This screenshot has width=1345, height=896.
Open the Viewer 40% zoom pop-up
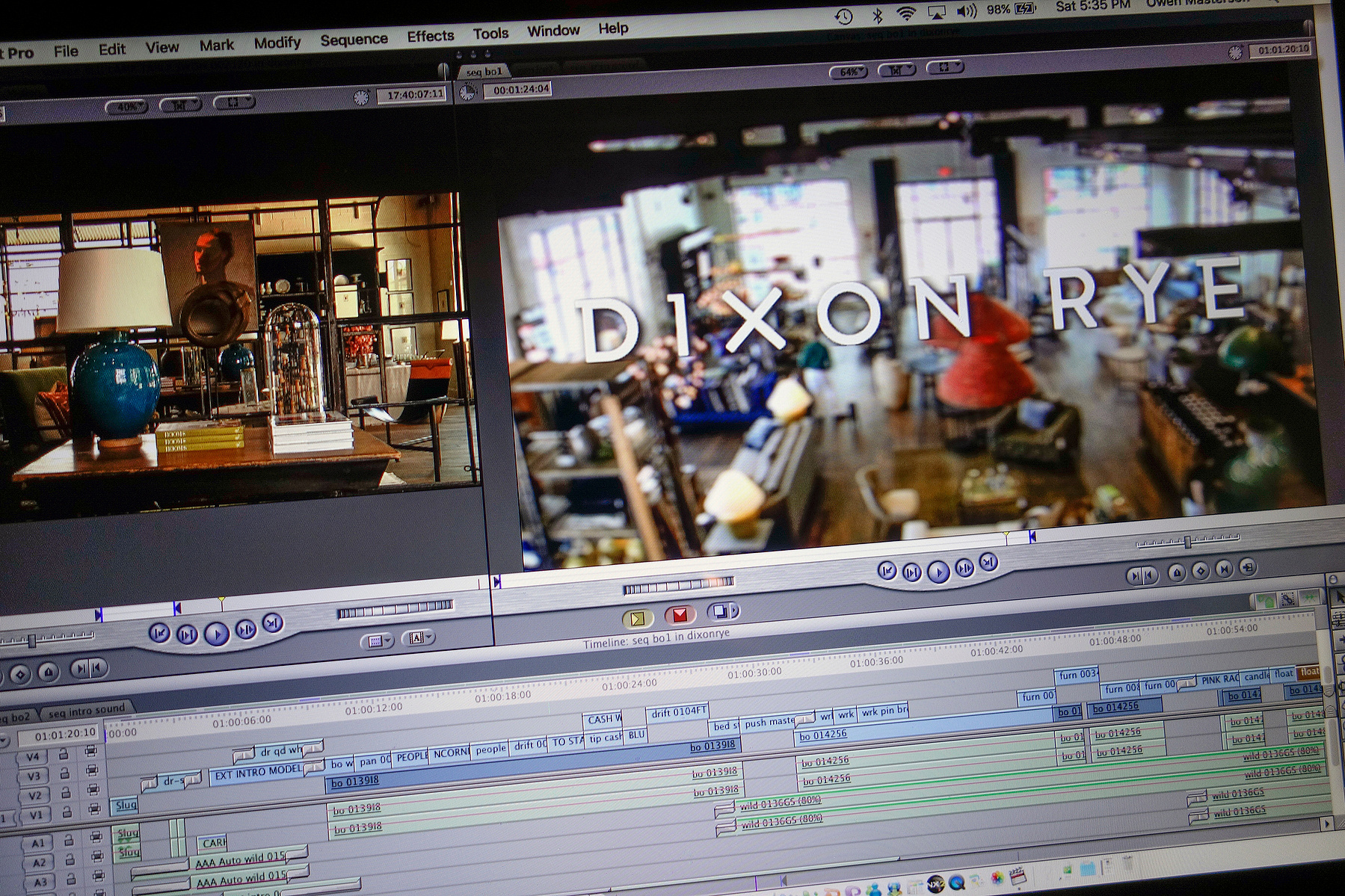point(127,107)
